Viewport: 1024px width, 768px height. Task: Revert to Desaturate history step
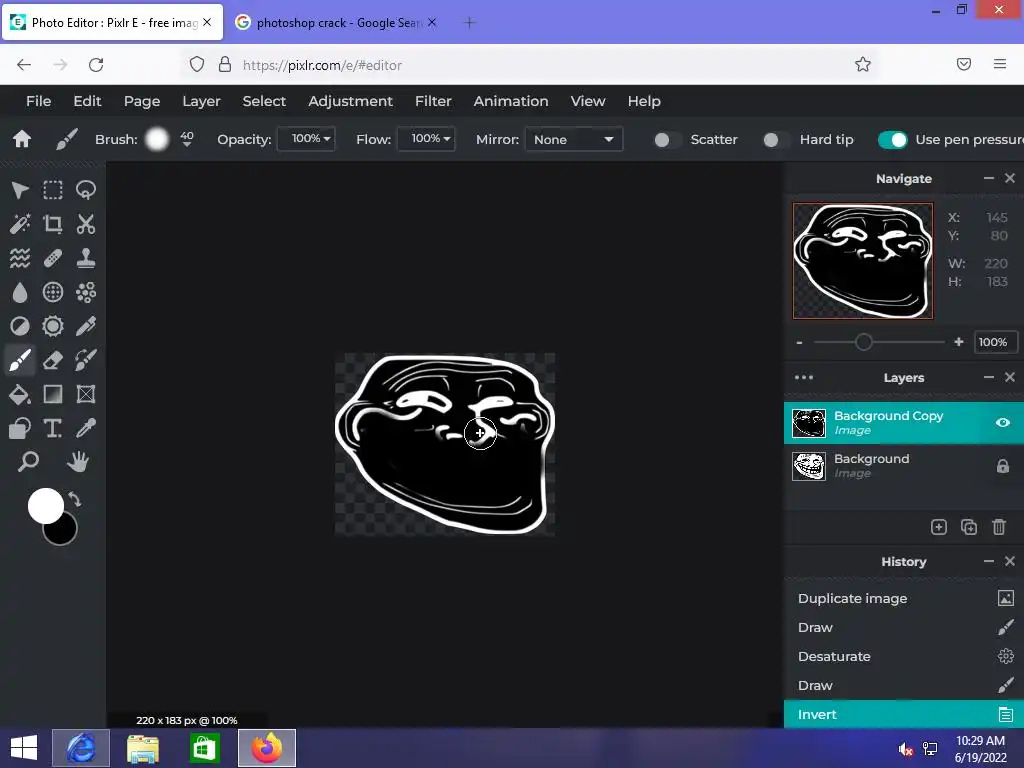coord(904,656)
